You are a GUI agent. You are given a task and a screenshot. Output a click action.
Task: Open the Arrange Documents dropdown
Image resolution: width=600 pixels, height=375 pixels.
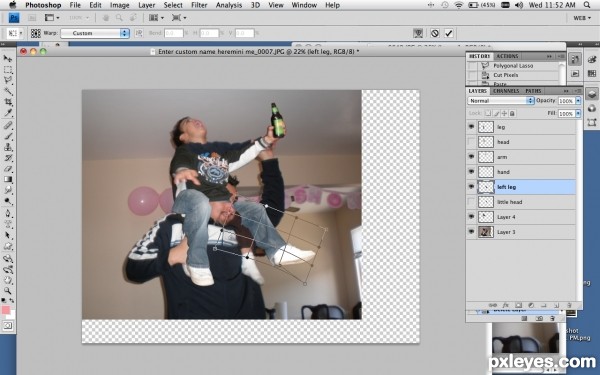click(156, 18)
